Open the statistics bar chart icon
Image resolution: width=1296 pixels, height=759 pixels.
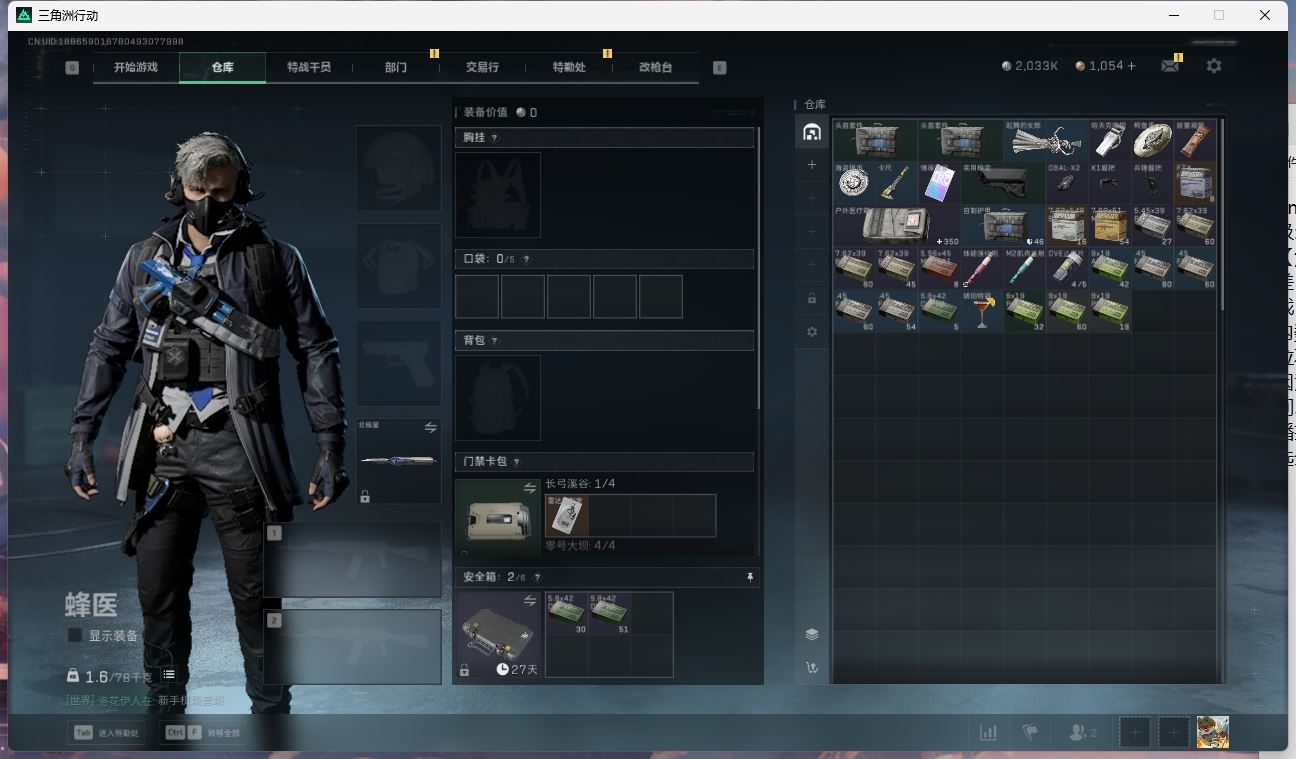pos(988,732)
